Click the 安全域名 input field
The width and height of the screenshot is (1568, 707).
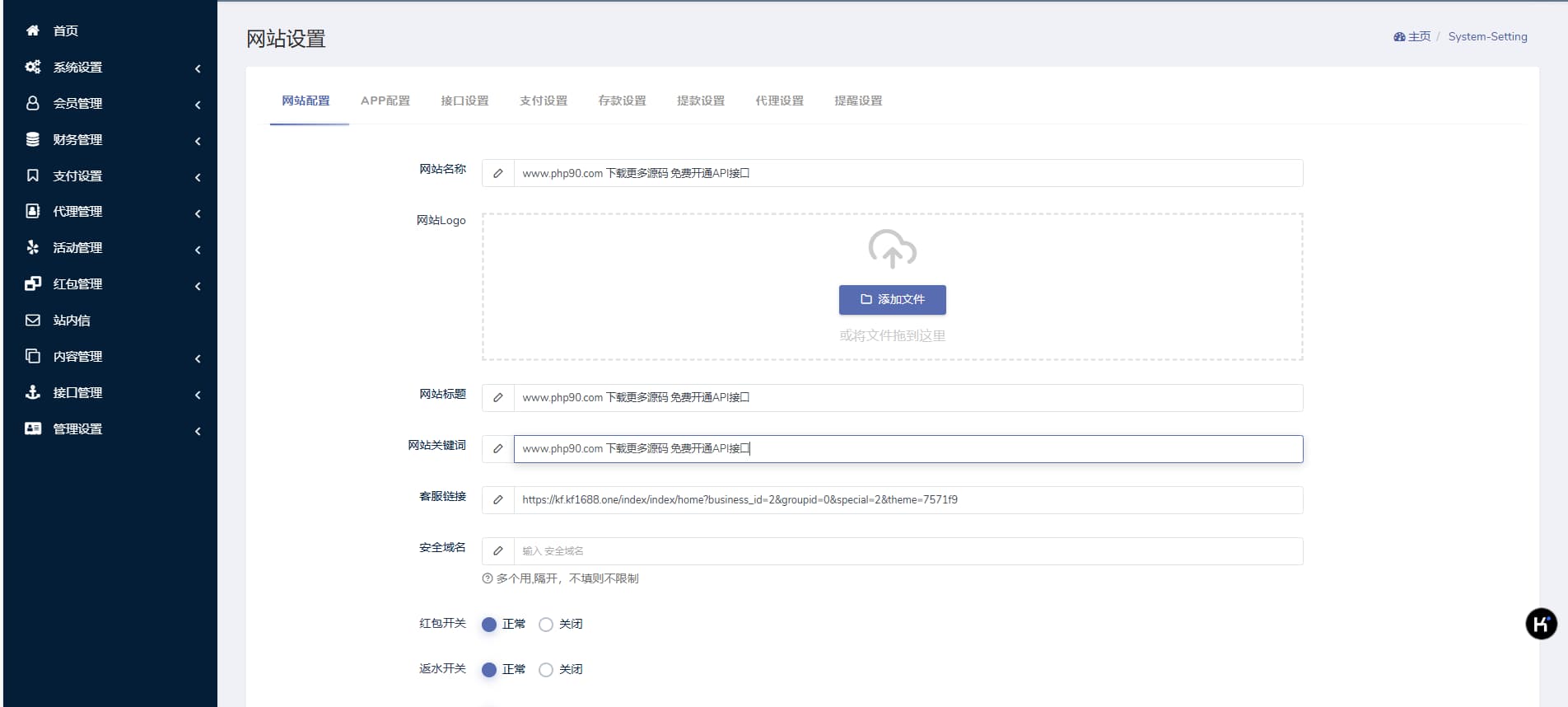908,551
